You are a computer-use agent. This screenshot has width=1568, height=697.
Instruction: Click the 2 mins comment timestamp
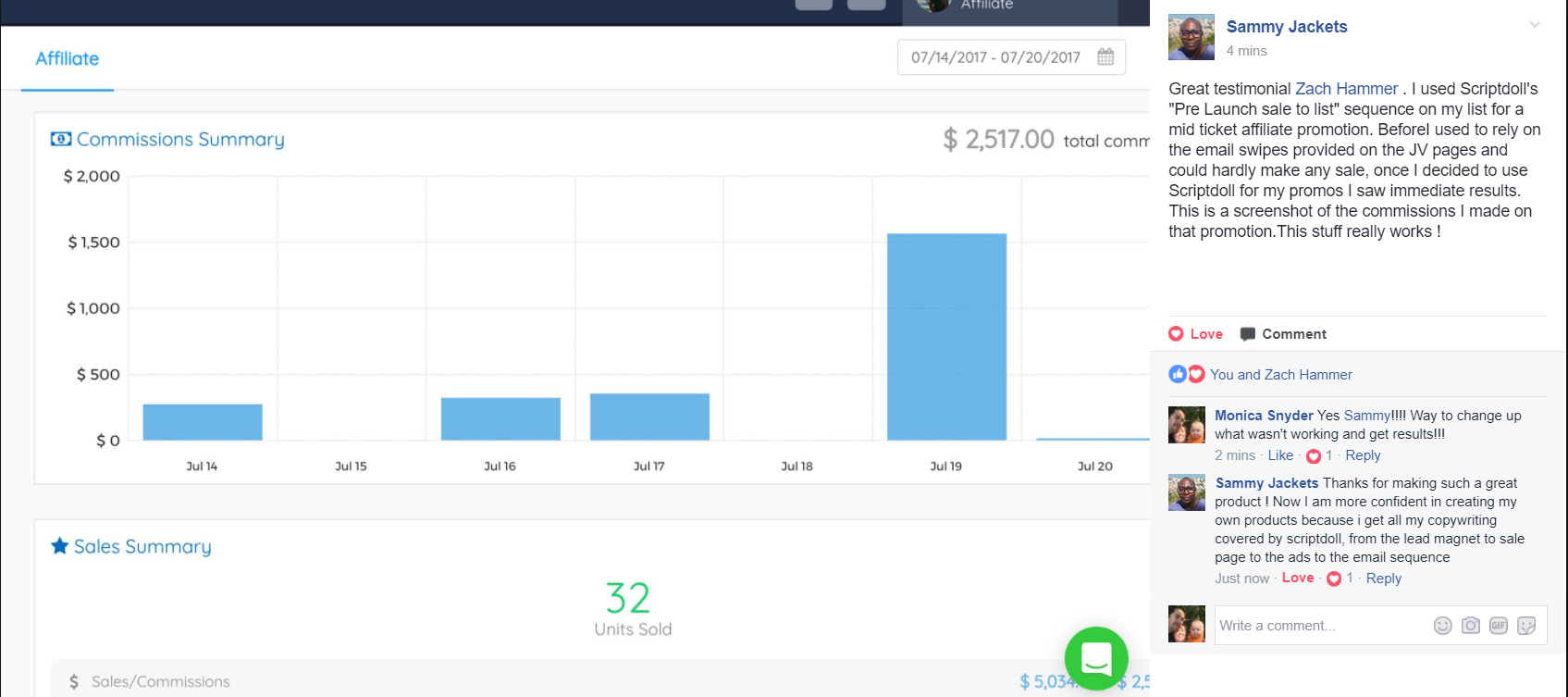tap(1235, 455)
